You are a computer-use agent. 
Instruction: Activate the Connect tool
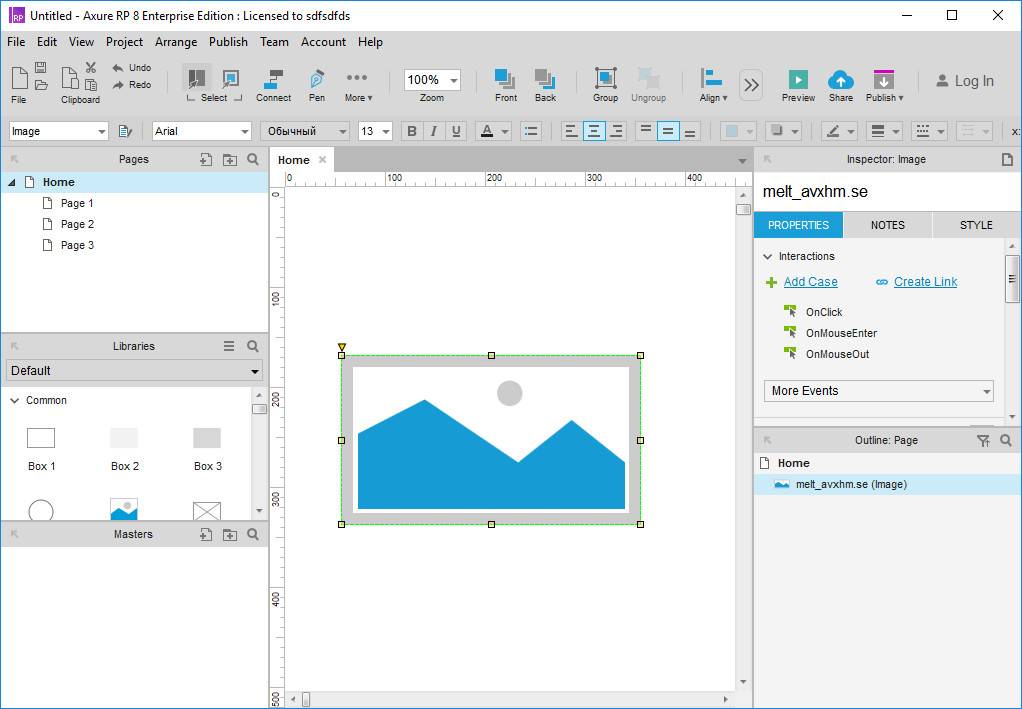pyautogui.click(x=274, y=85)
